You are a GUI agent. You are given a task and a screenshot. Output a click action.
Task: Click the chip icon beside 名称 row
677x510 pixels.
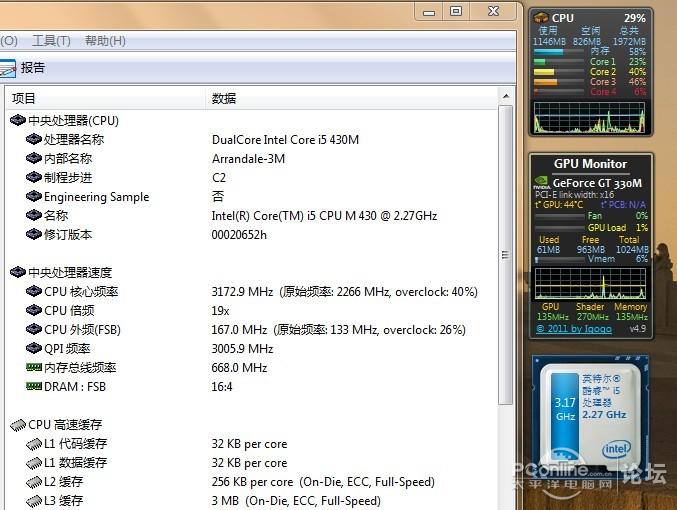33,215
